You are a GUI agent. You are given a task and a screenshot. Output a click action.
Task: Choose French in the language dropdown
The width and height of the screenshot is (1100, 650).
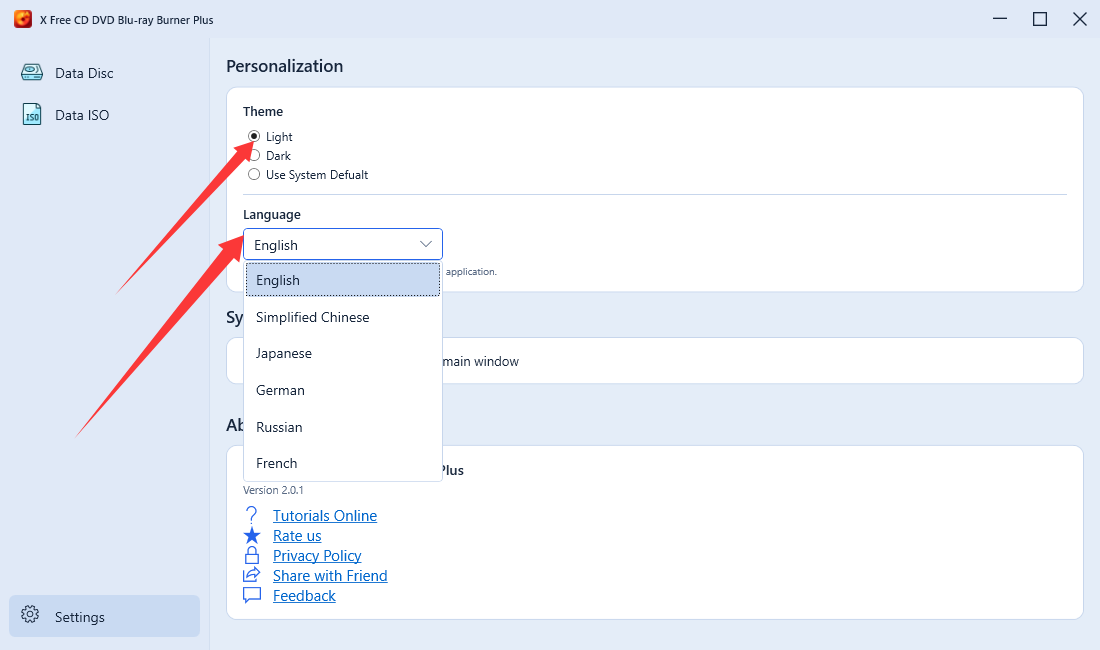click(x=342, y=463)
